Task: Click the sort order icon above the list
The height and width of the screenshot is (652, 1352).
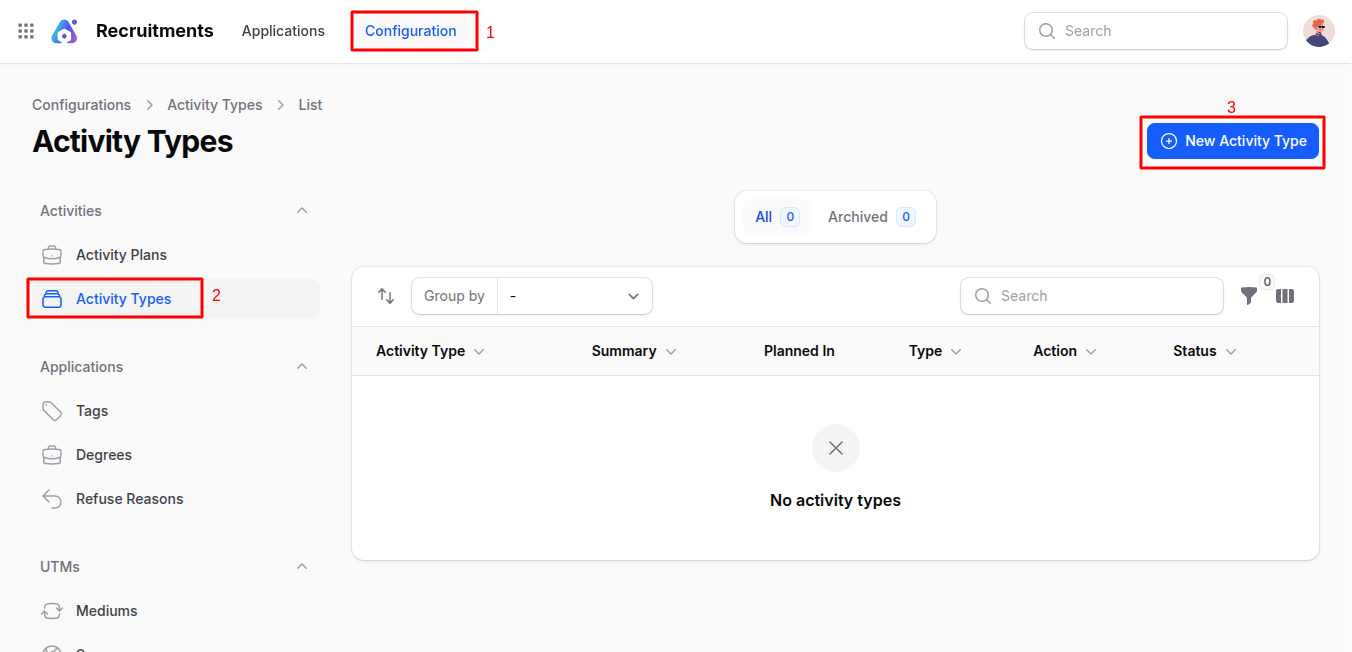Action: pos(386,296)
